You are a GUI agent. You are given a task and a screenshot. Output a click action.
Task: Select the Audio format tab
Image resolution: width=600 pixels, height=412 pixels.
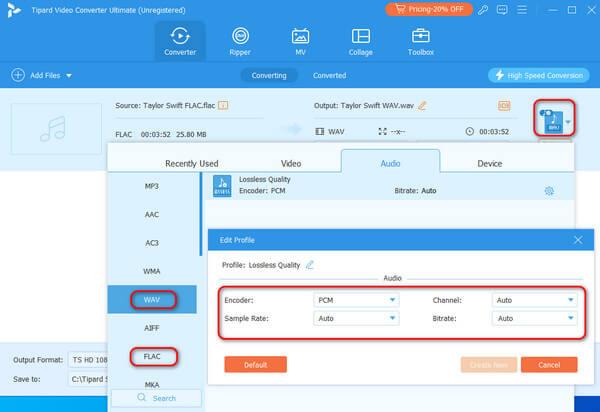tap(390, 162)
